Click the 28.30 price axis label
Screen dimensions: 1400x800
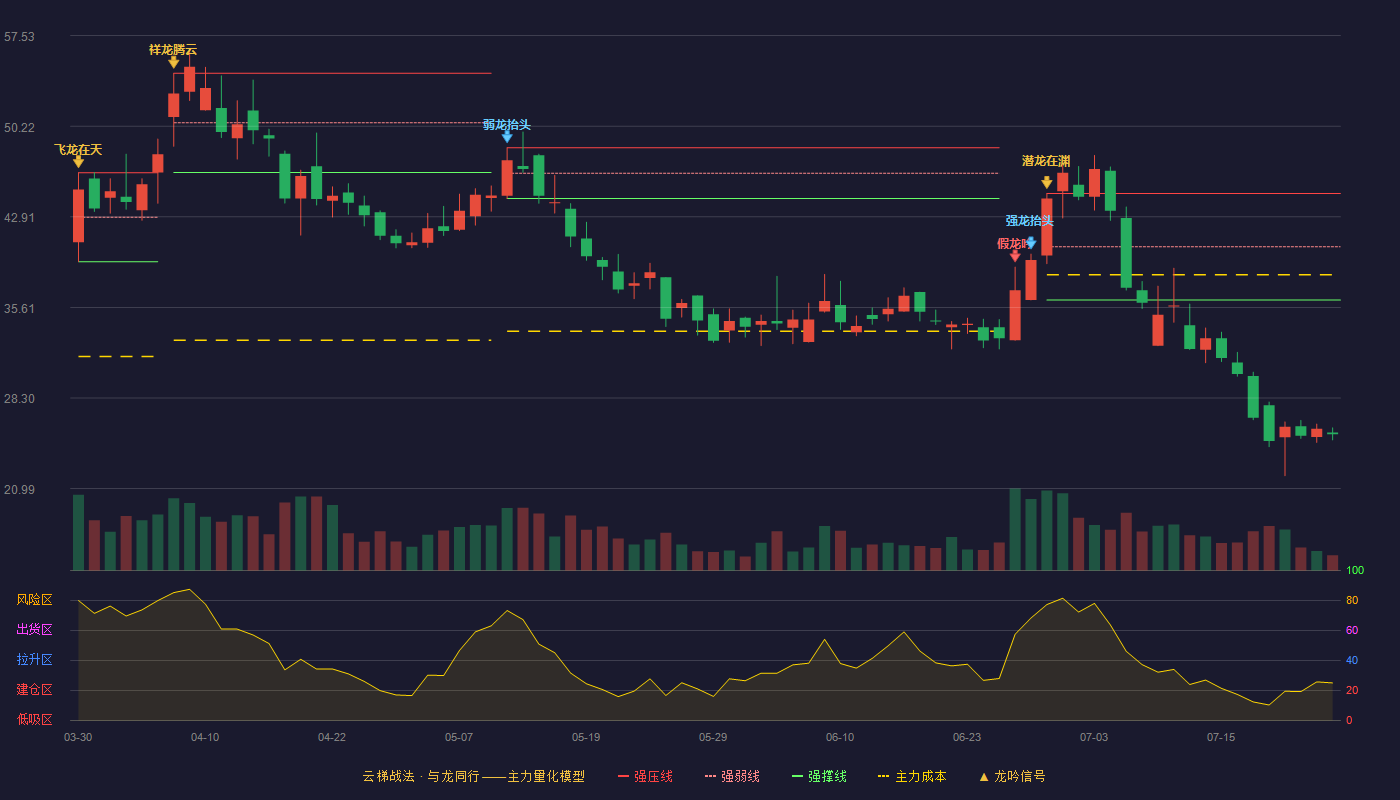pos(19,399)
